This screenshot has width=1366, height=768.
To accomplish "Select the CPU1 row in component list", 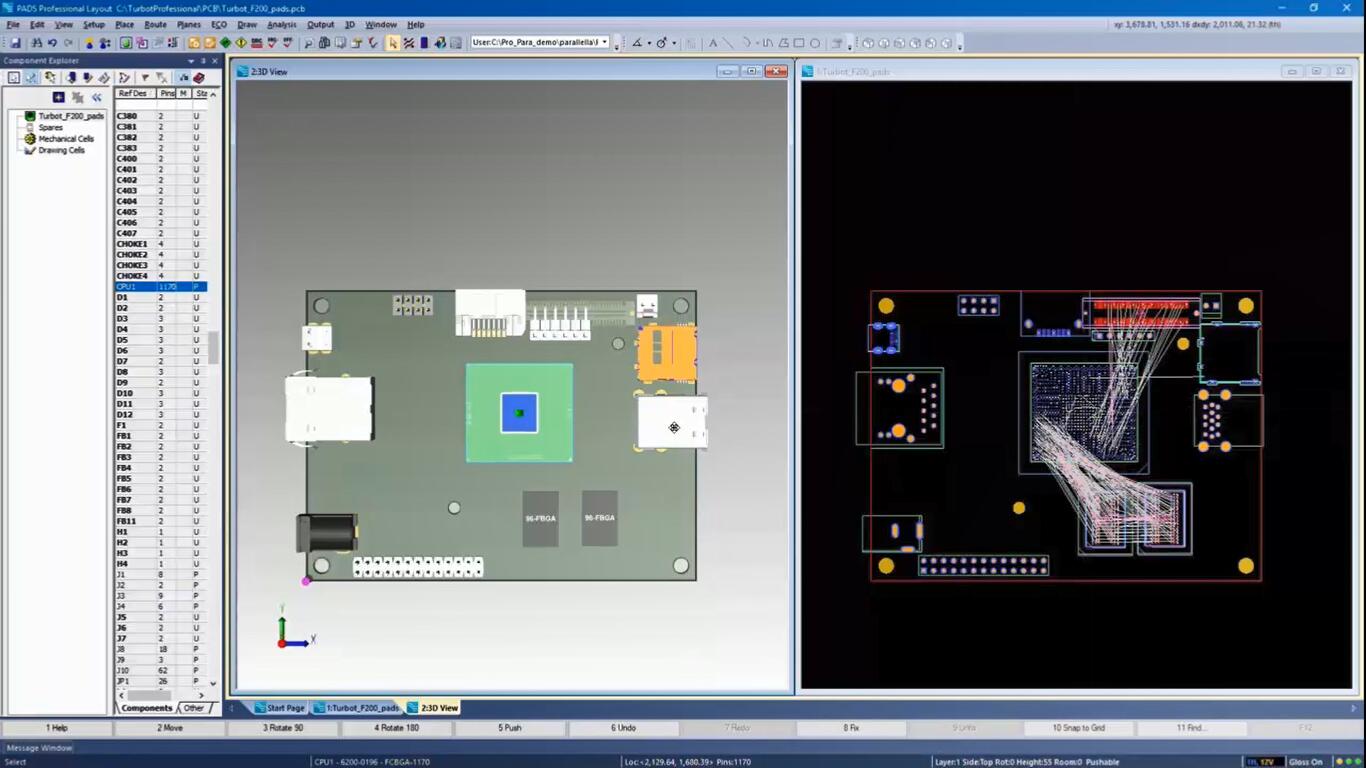I will click(x=161, y=287).
